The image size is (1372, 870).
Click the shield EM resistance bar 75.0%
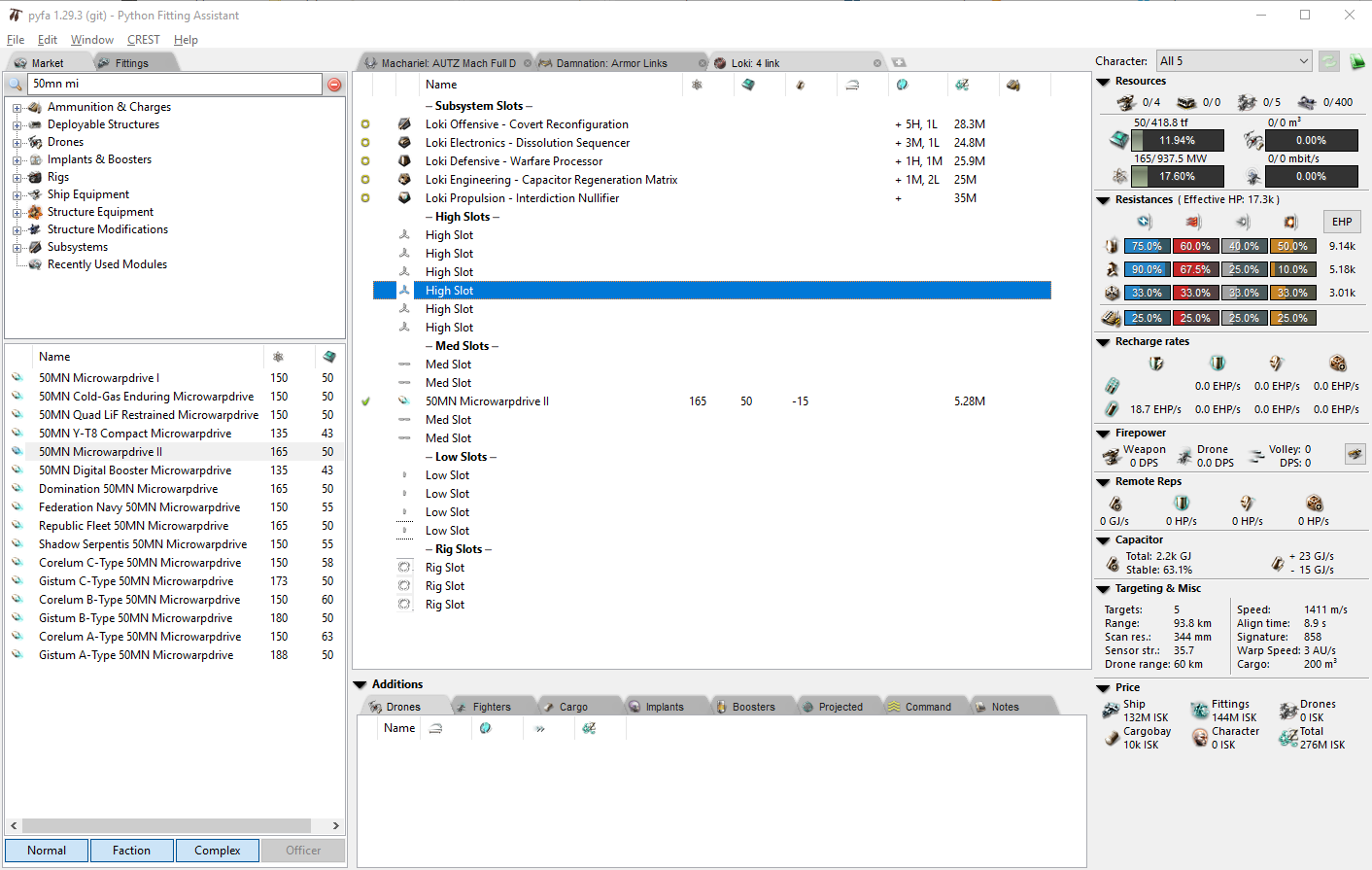(x=1147, y=246)
